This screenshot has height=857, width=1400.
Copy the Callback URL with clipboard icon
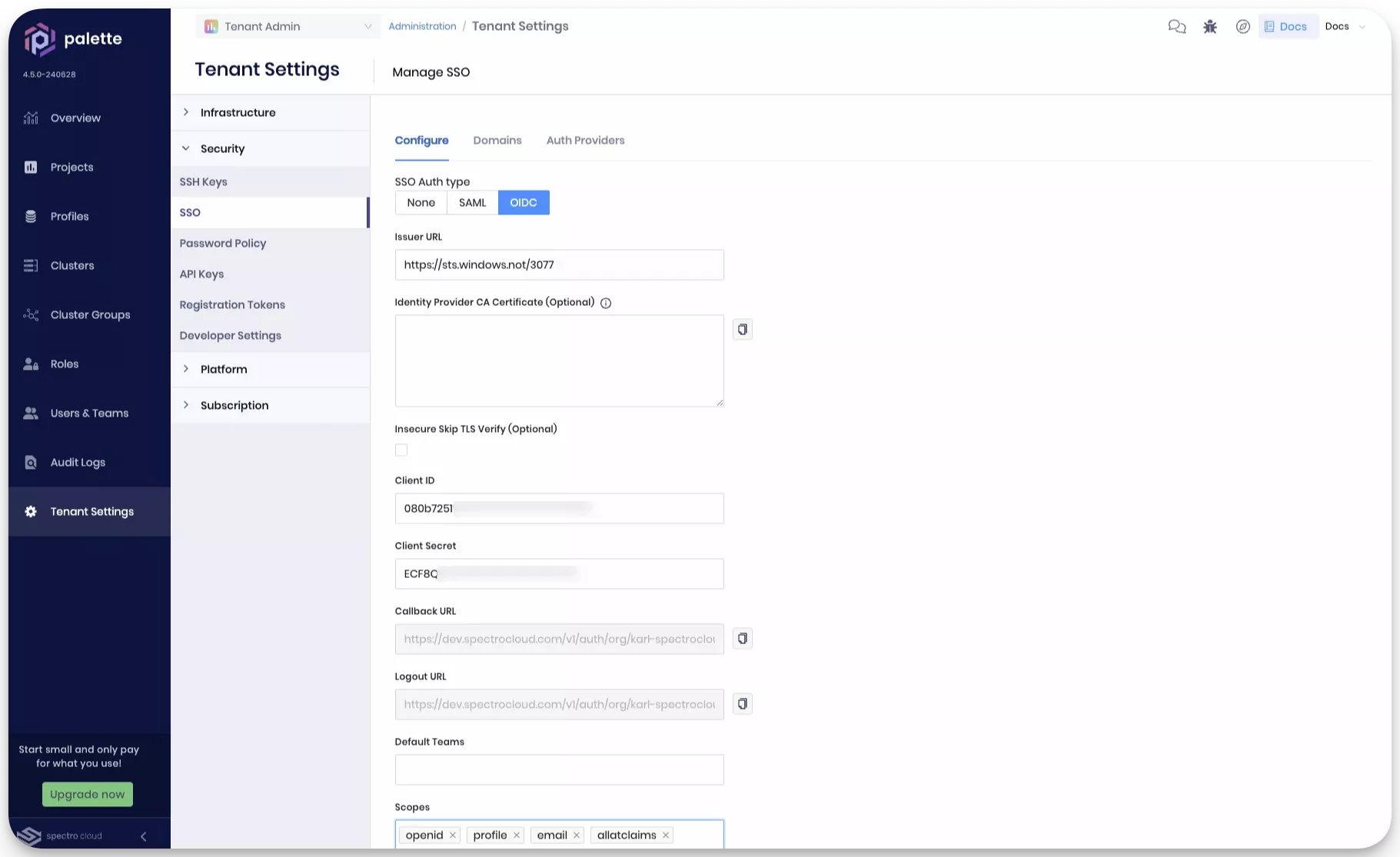742,639
